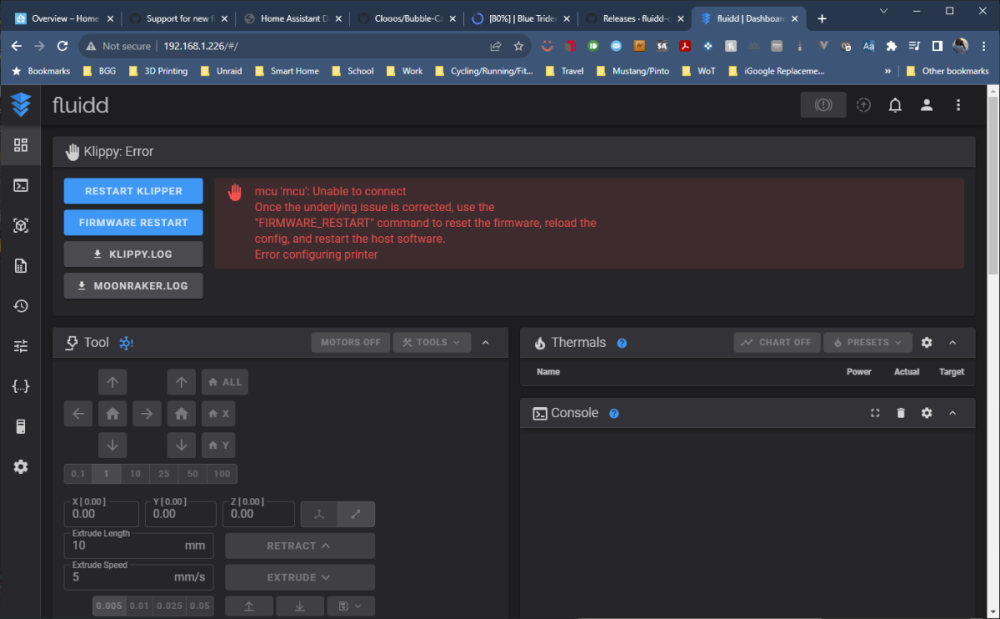Open the History page in sidebar
The image size is (1000, 619).
20,306
